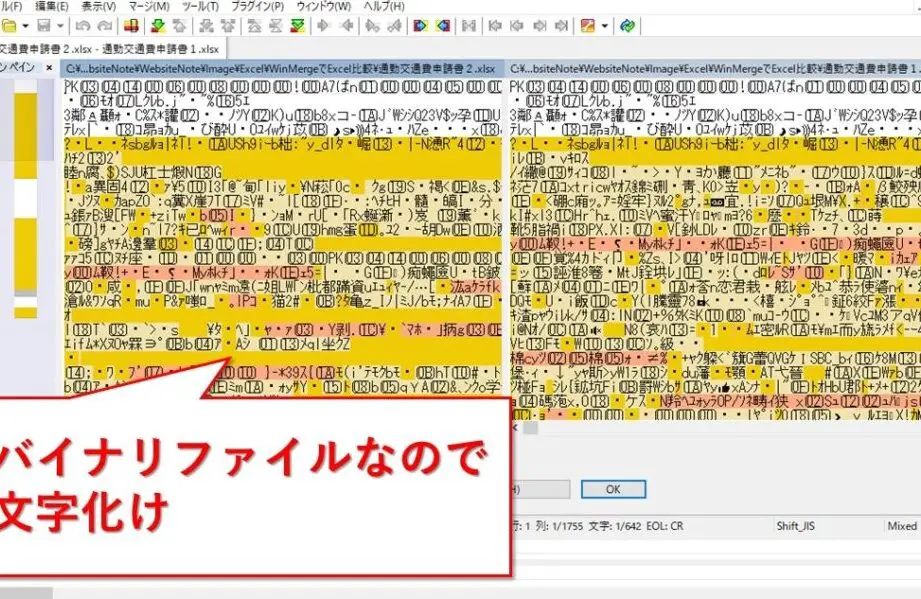Copy the current difference to the left pane
Screen dimensions: 921x599
(x=349, y=26)
